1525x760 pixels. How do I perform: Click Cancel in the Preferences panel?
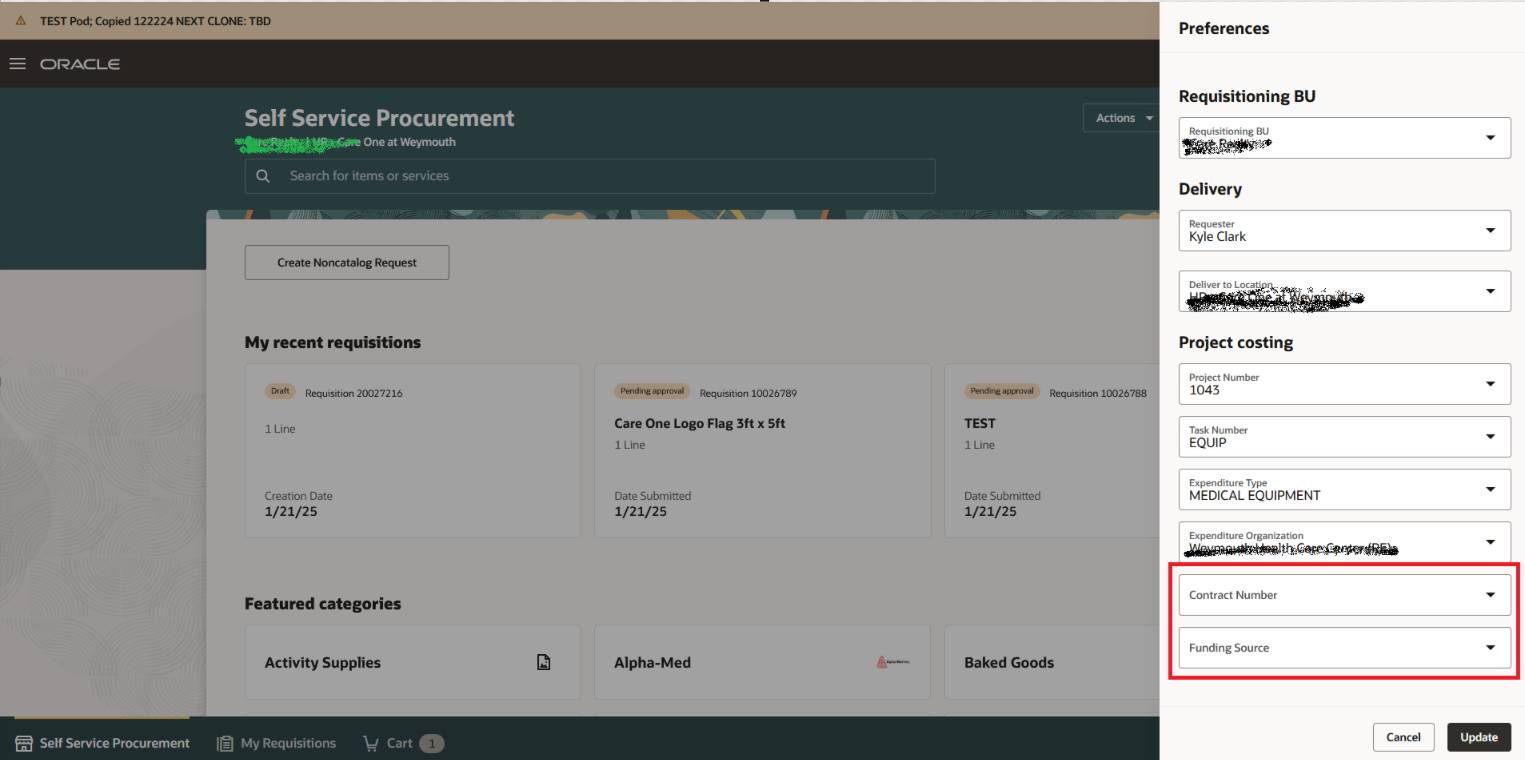1403,737
